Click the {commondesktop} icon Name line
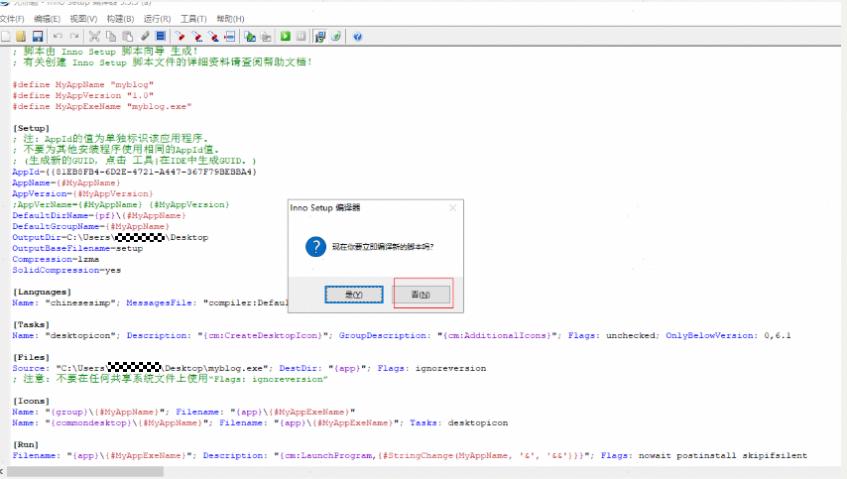Viewport: 847px width, 479px height. [260, 422]
